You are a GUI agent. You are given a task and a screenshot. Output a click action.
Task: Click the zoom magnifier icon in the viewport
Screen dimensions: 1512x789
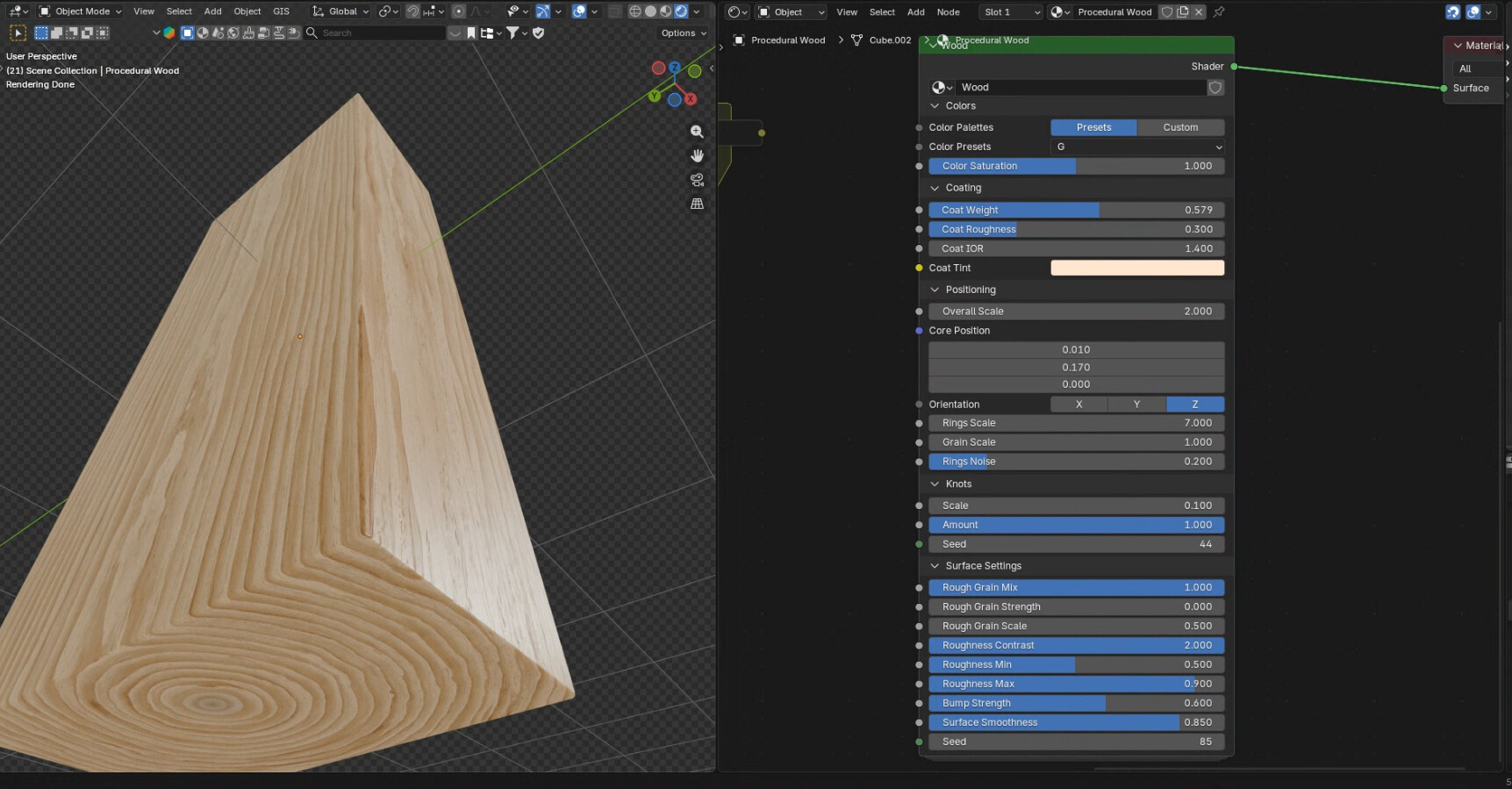pyautogui.click(x=697, y=132)
